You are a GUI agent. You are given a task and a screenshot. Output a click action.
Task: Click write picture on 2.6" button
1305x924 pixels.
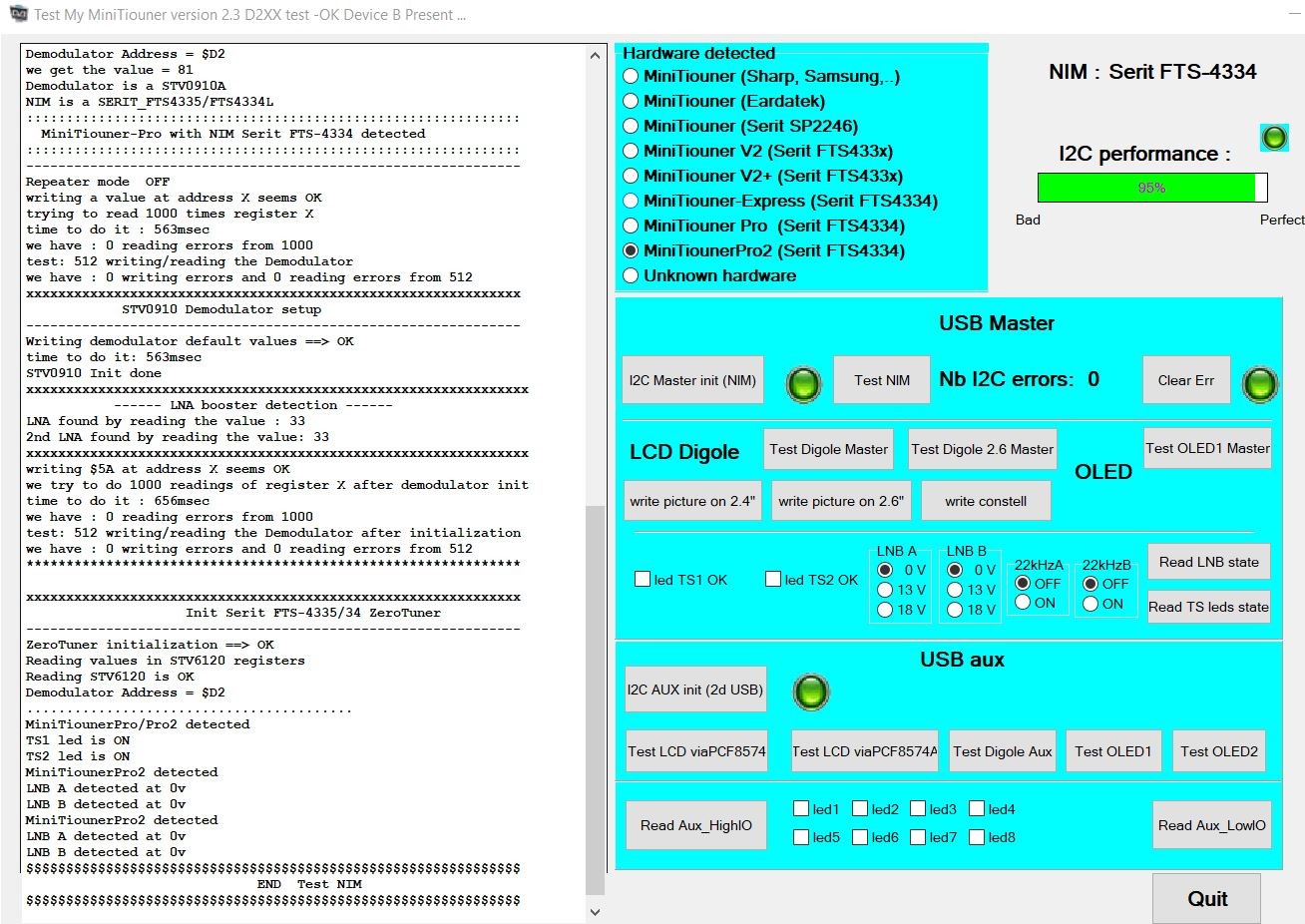(x=841, y=501)
